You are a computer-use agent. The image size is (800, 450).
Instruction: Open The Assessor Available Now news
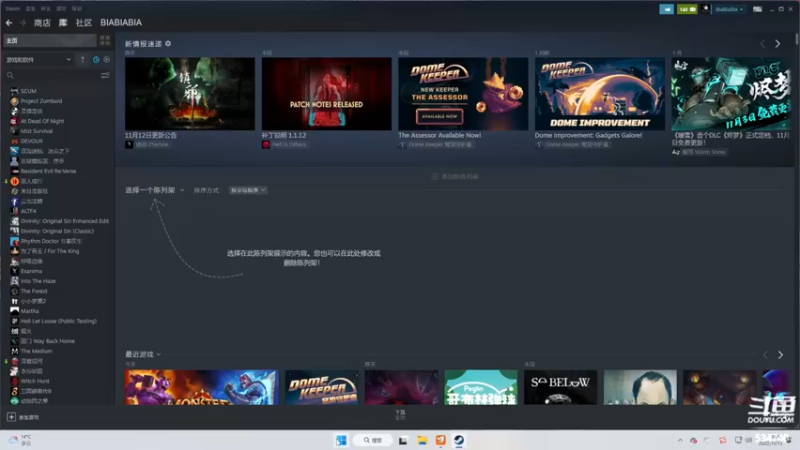(x=463, y=94)
